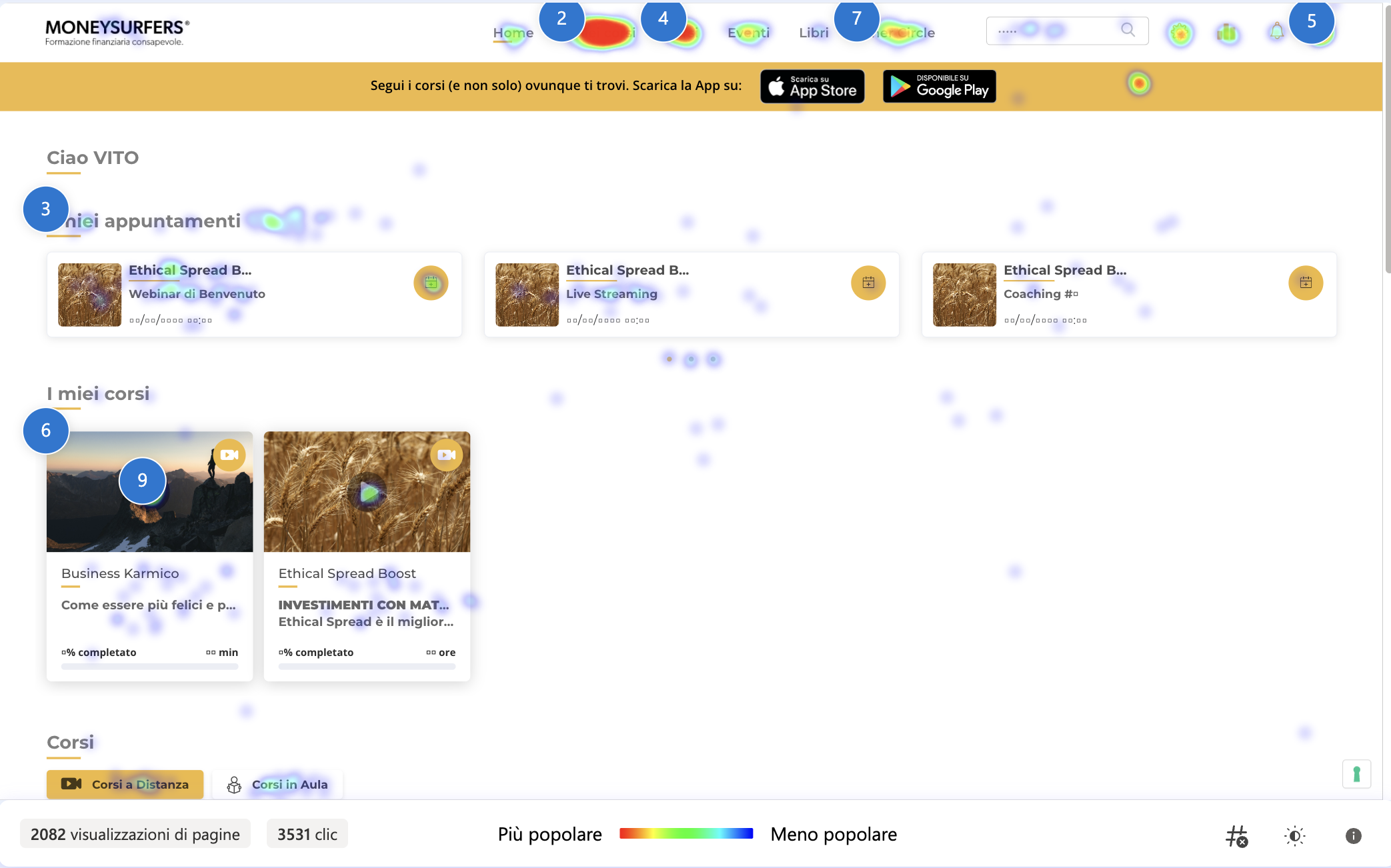Open Eventi in top navigation

748,33
